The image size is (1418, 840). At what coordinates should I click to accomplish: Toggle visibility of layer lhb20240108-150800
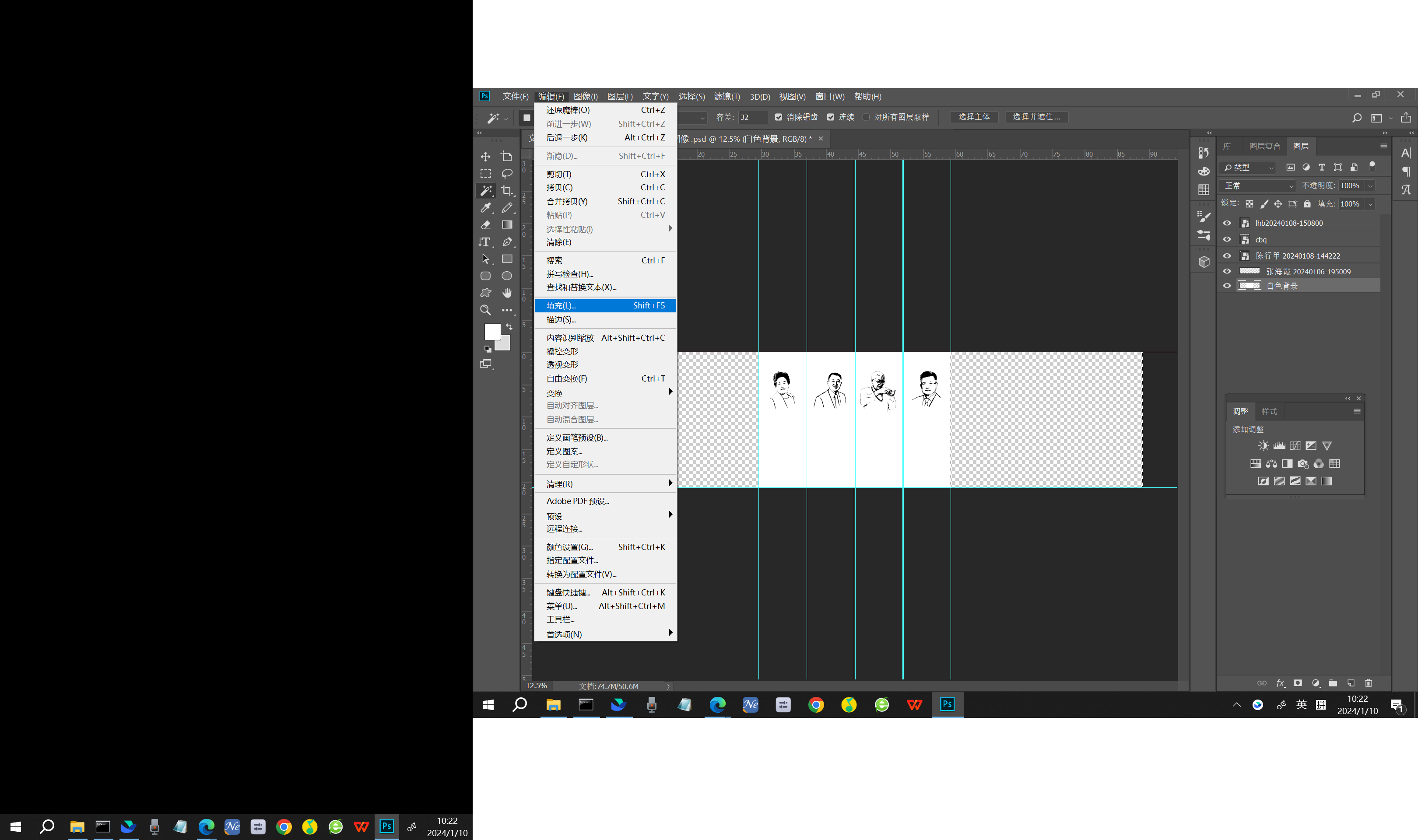coord(1227,223)
